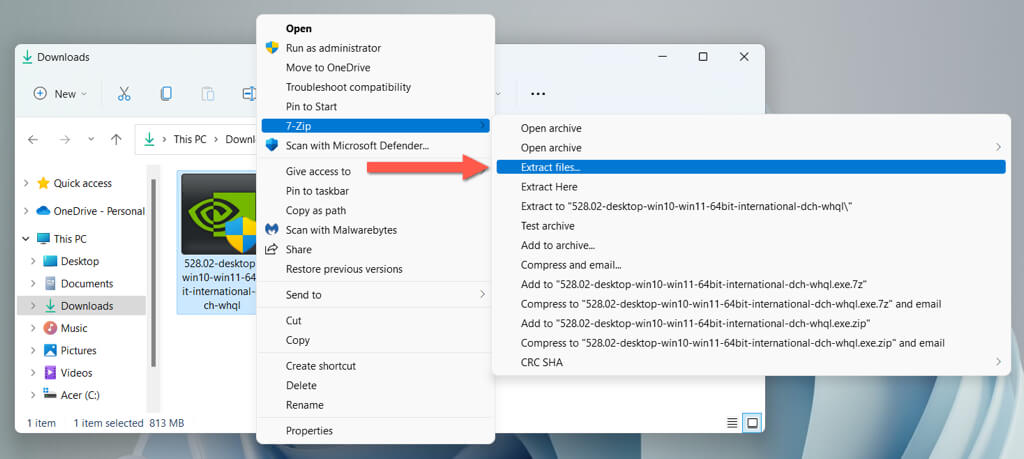Click the administrator shield icon
The height and width of the screenshot is (459, 1024).
click(x=272, y=48)
